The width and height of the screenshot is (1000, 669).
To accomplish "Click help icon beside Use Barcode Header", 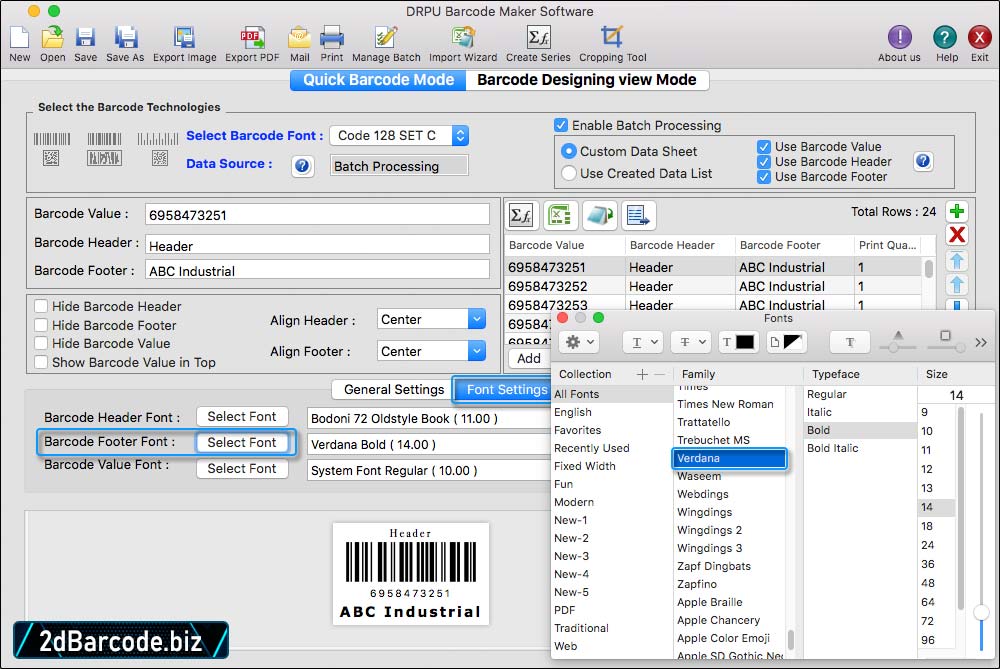I will pyautogui.click(x=923, y=161).
